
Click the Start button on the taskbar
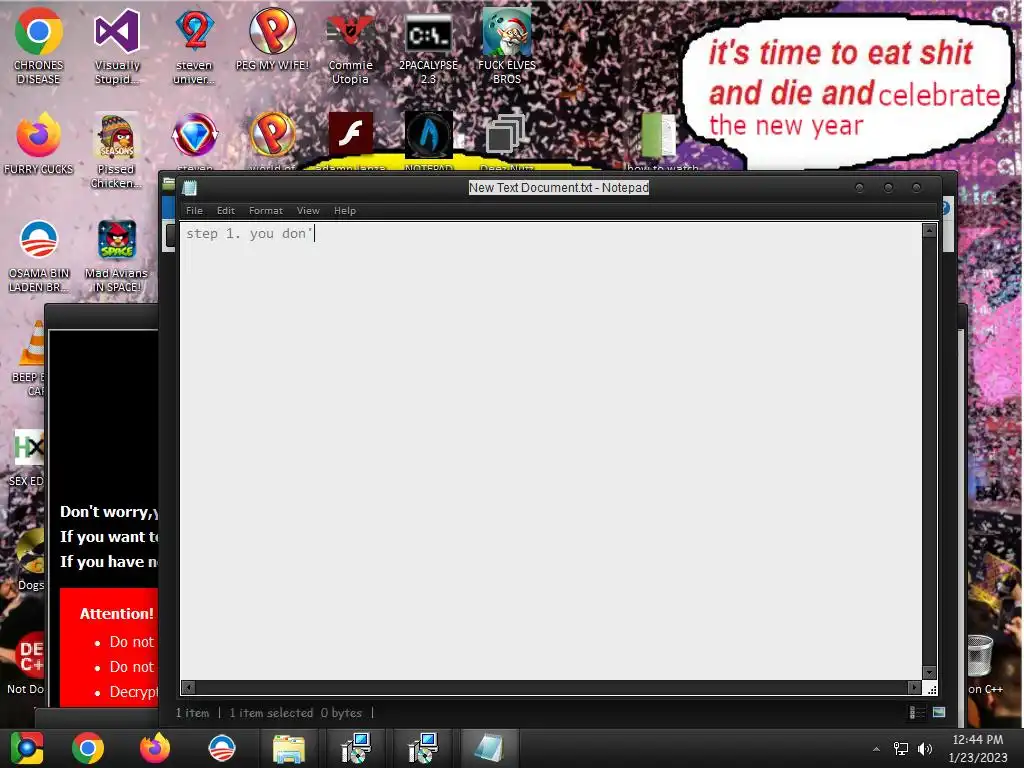click(x=27, y=748)
